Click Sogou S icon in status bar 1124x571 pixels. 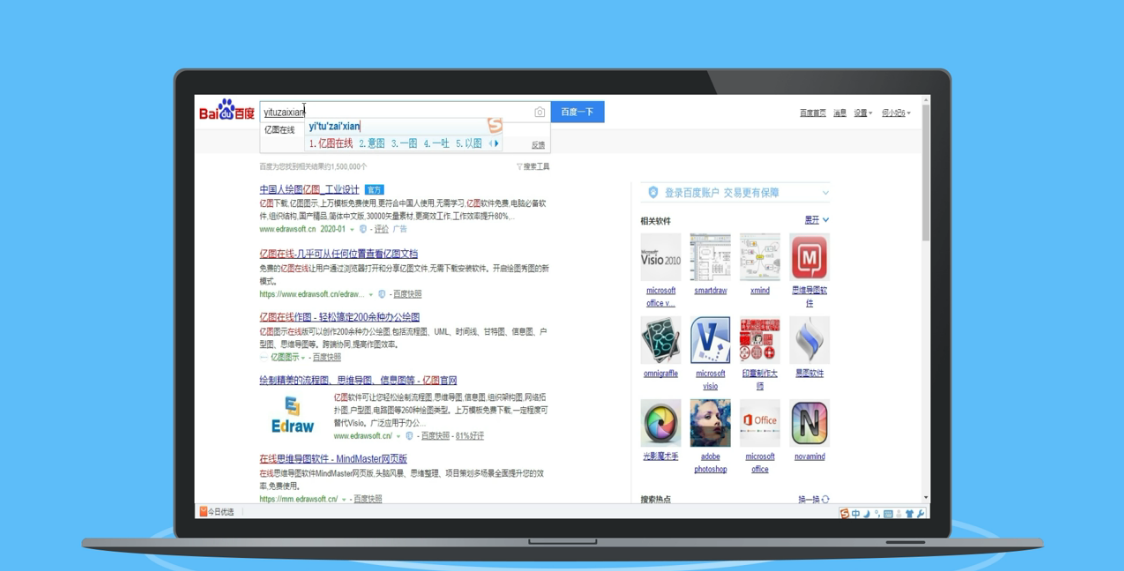[x=844, y=513]
